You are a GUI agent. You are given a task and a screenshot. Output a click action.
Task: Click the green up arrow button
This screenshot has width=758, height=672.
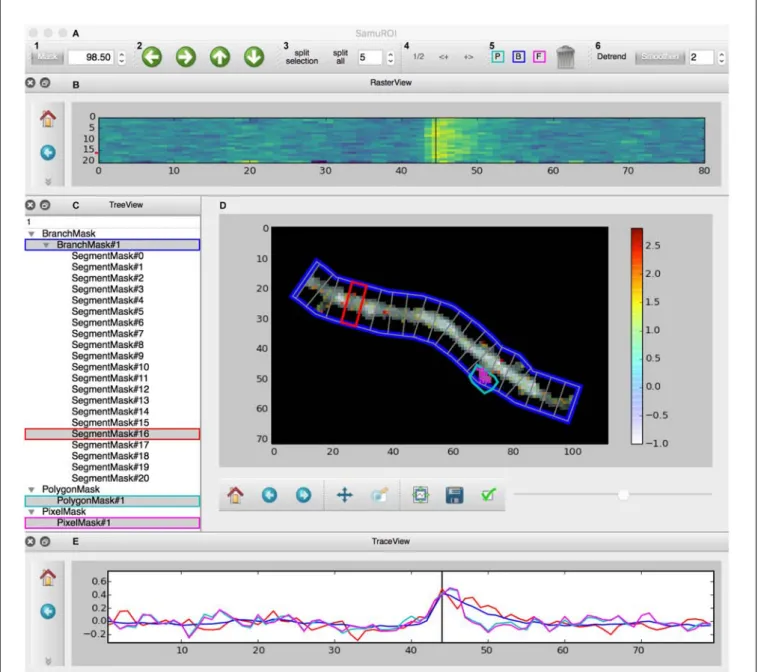(x=220, y=57)
